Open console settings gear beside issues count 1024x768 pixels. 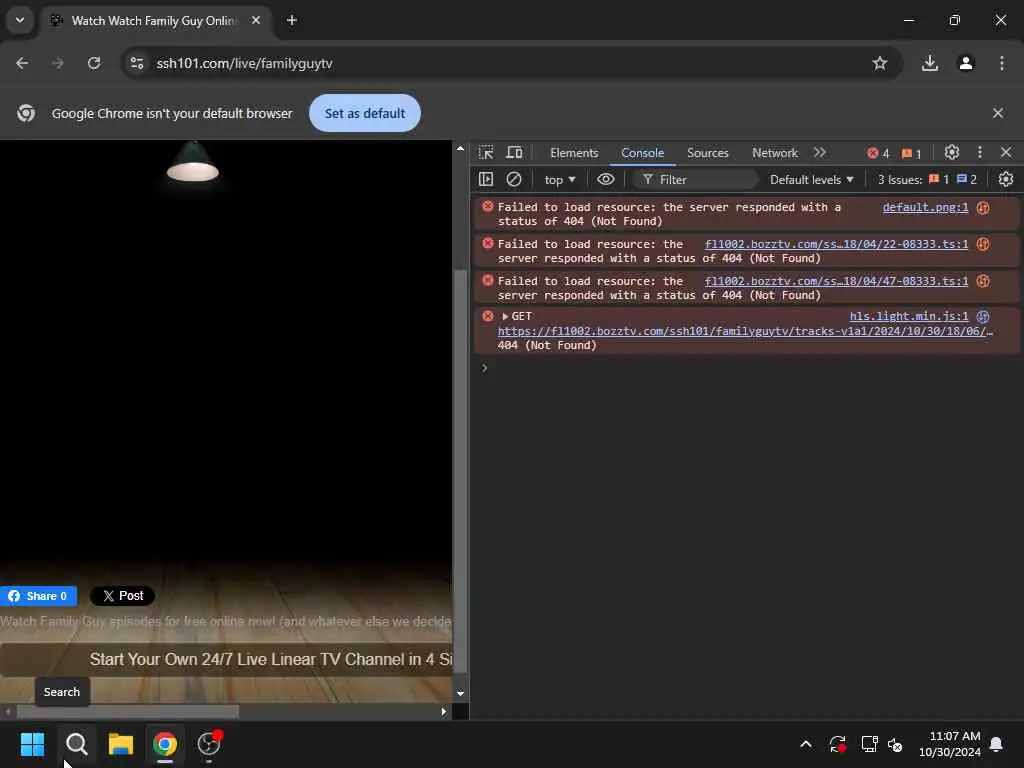point(1006,179)
